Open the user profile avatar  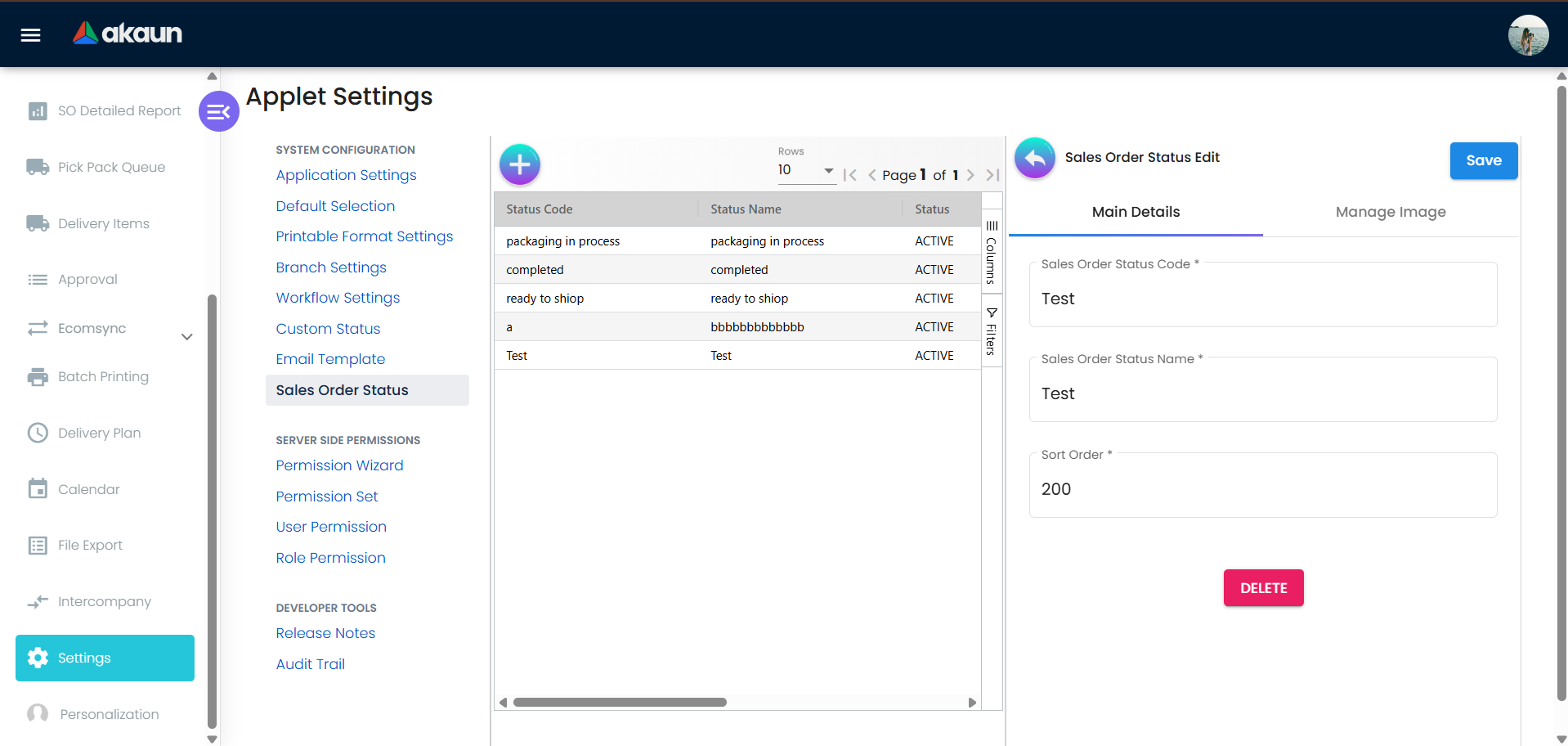coord(1527,35)
